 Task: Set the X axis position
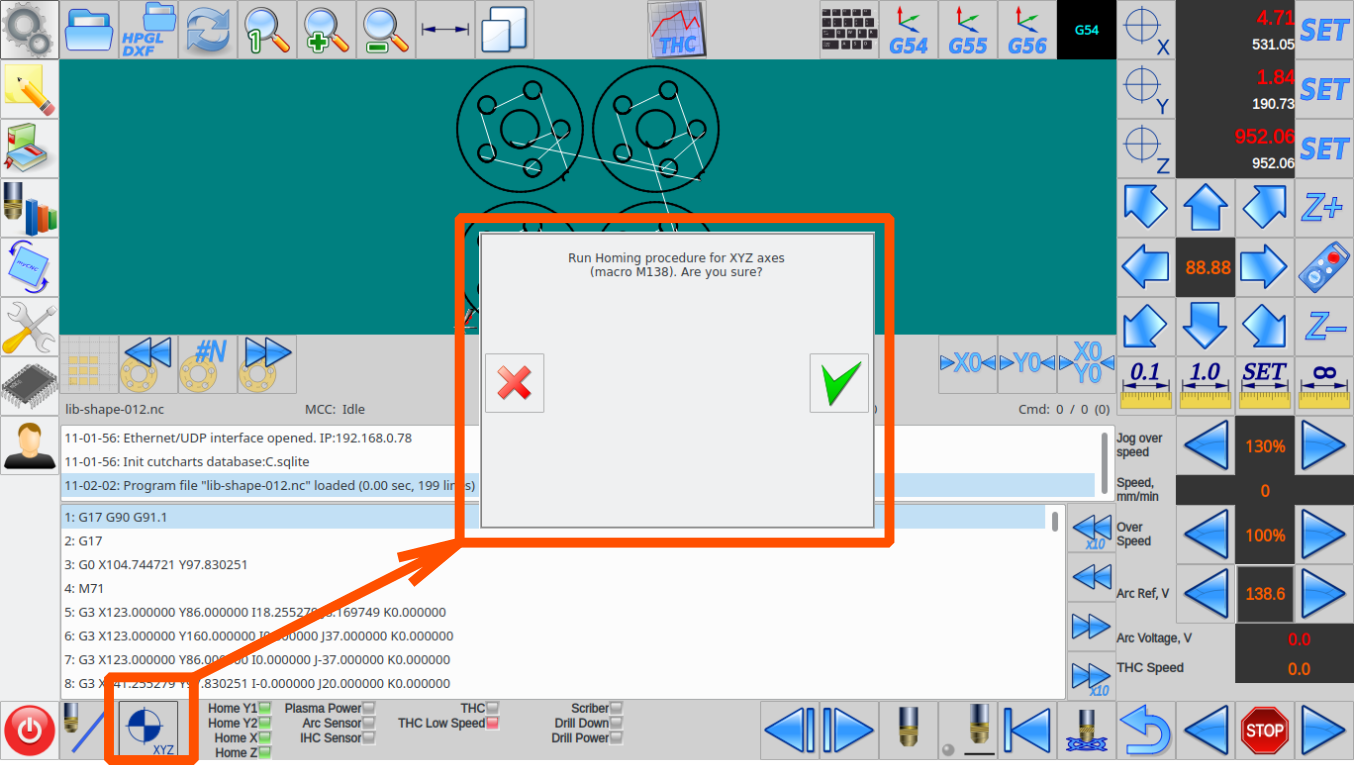1324,30
